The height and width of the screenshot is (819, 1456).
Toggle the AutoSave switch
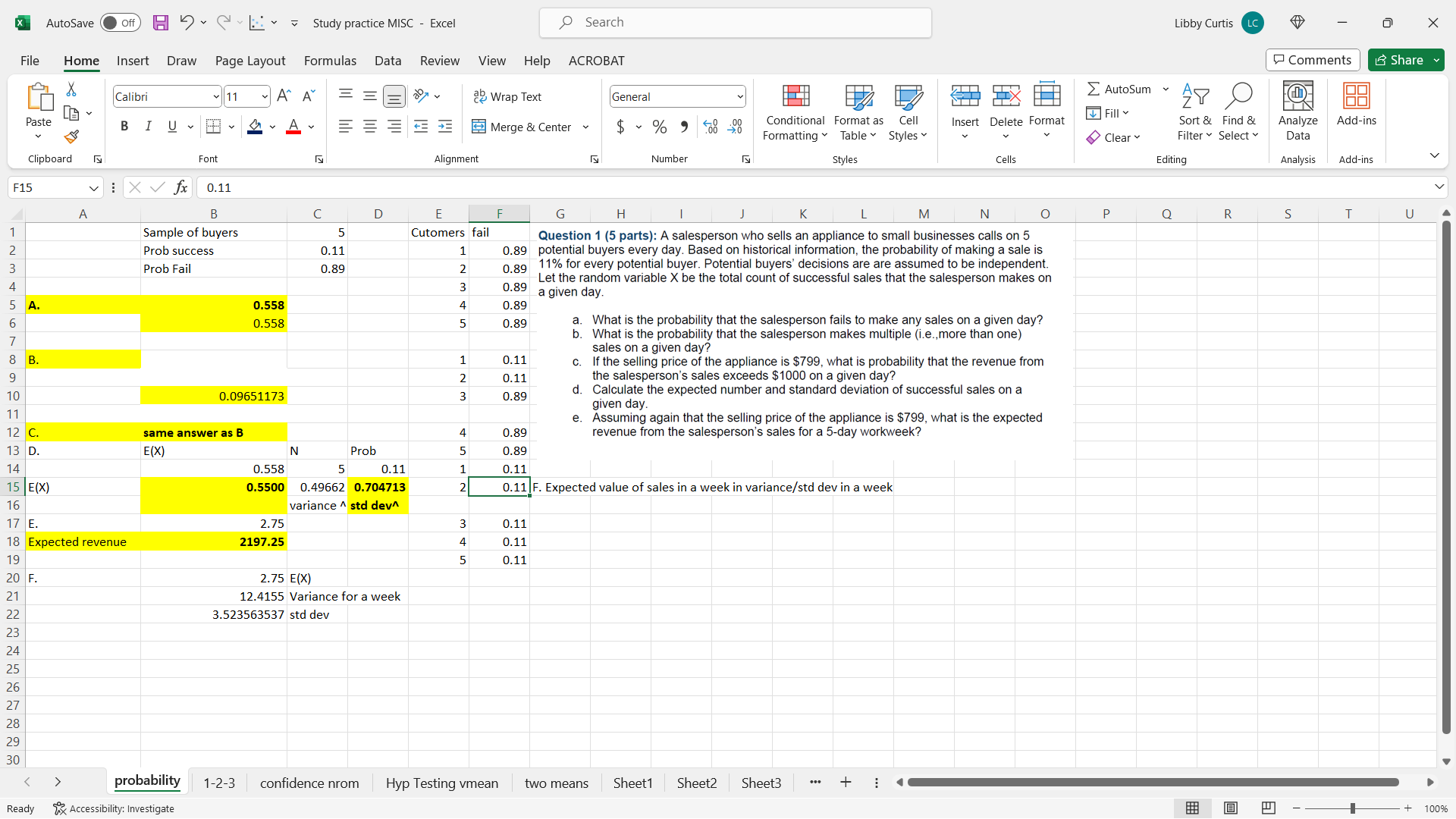[x=120, y=23]
